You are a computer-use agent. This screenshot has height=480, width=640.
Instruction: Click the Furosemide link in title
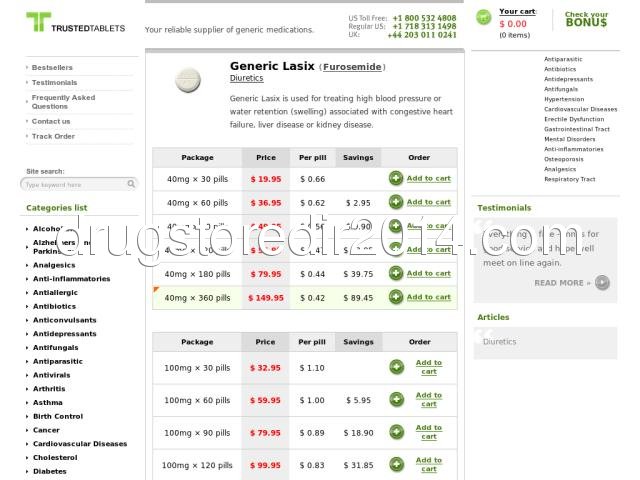[x=352, y=67]
